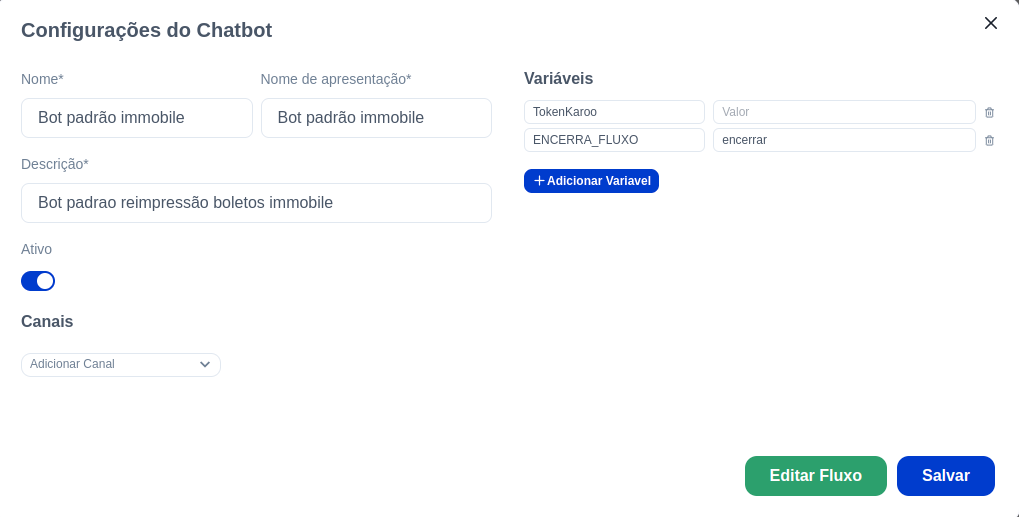
Task: Delete the TokenKaroo variable with trash icon
Action: tap(989, 112)
